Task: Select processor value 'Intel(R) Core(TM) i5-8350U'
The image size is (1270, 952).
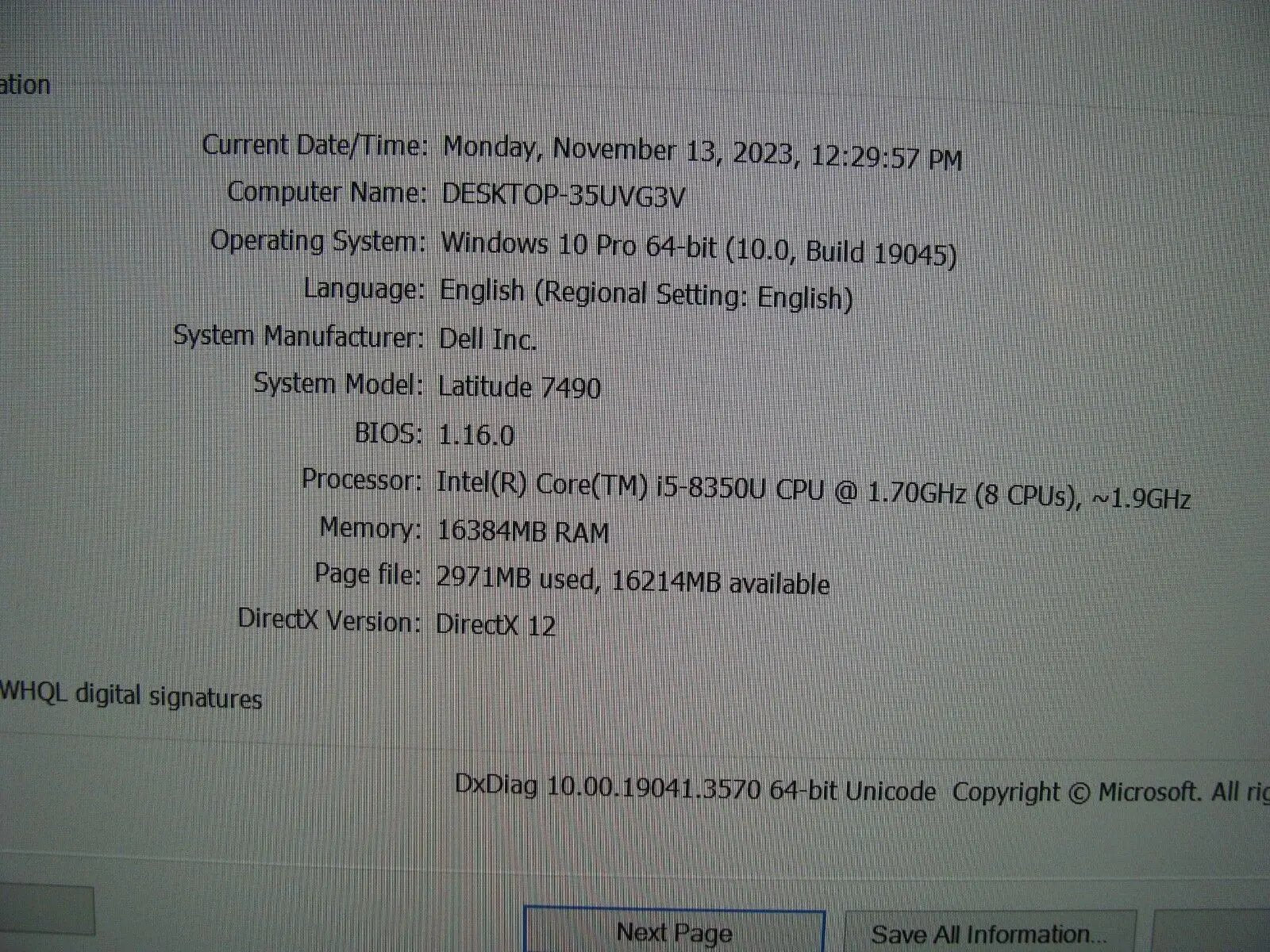Action: 601,485
